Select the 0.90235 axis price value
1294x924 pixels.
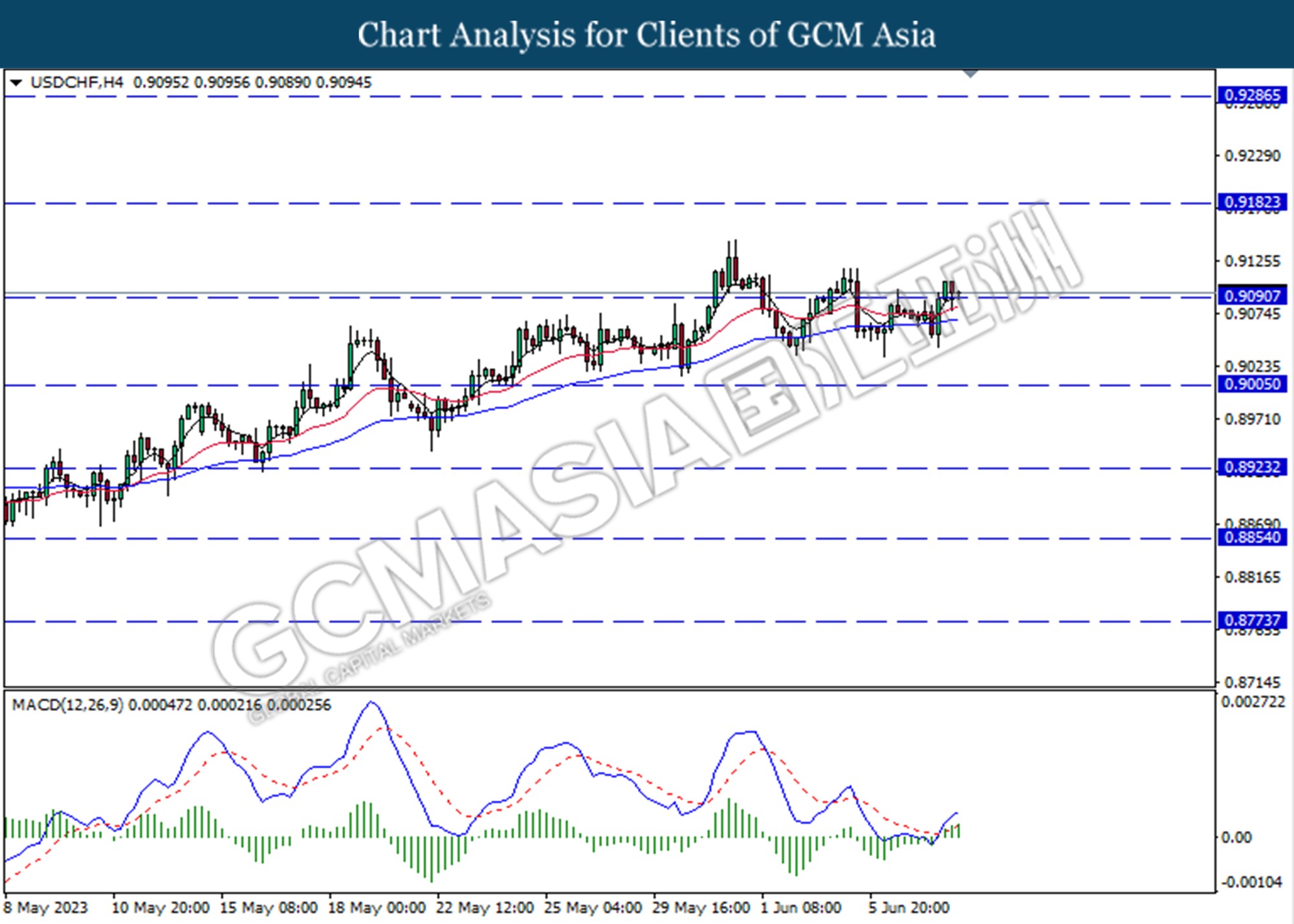(x=1253, y=366)
